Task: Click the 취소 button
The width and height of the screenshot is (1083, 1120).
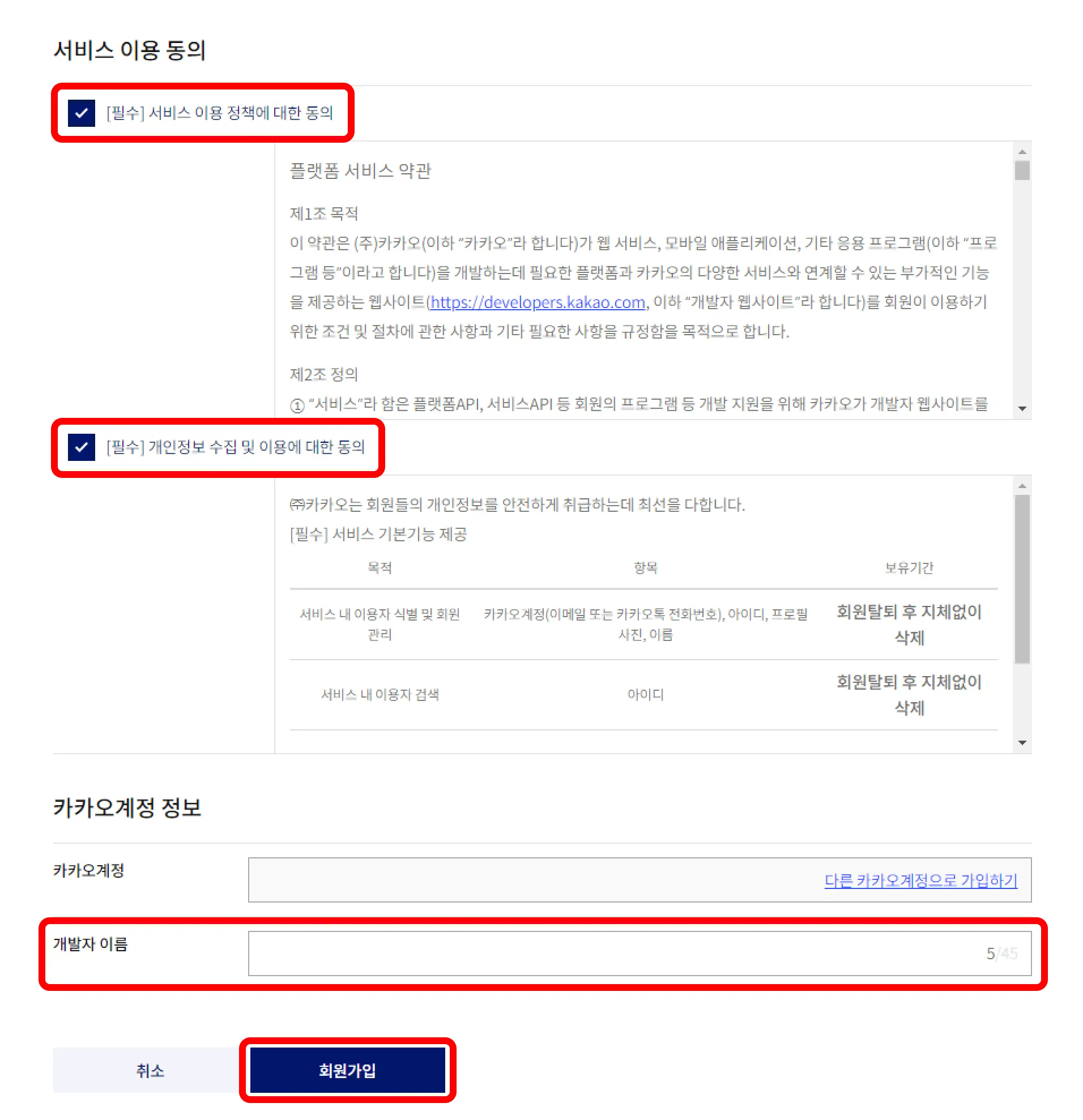Action: 150,1070
